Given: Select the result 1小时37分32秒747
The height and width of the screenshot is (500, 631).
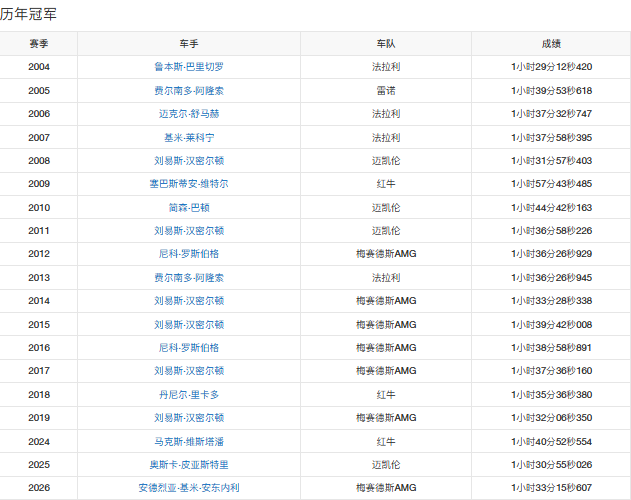Looking at the screenshot, I should pyautogui.click(x=551, y=114).
